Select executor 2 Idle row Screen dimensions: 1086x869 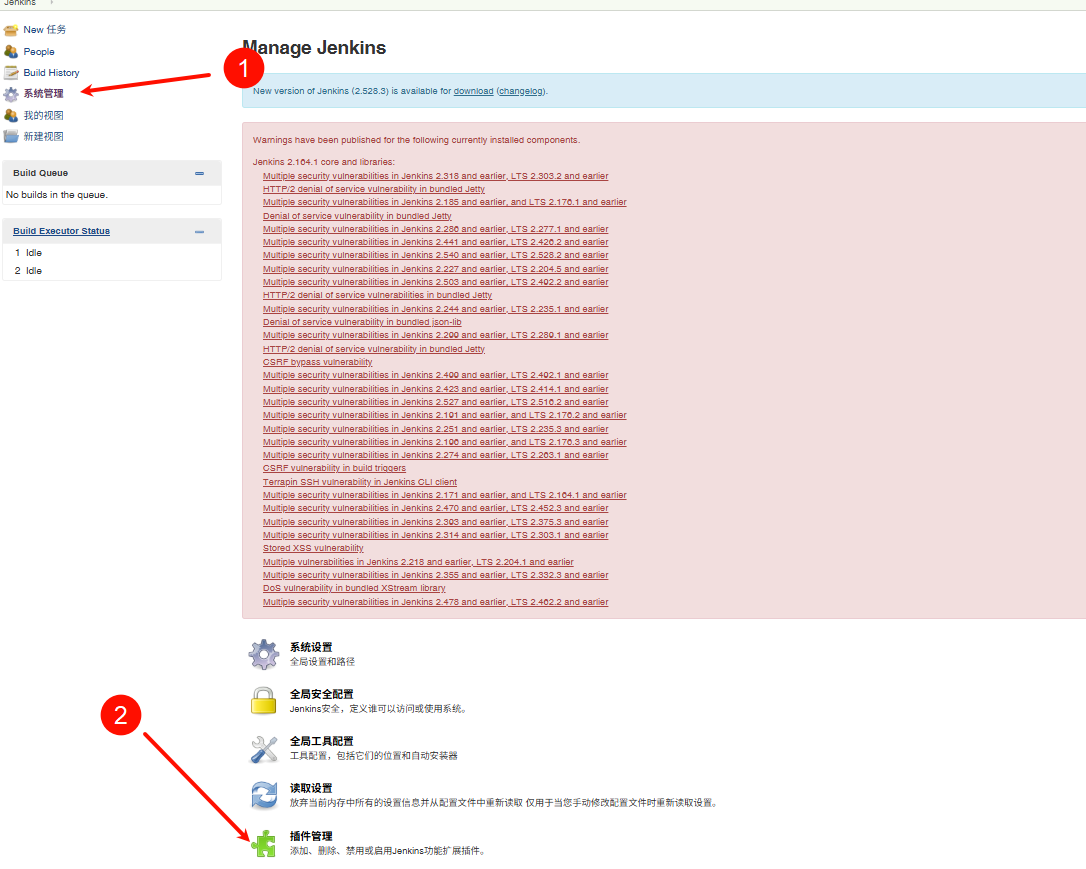point(112,271)
